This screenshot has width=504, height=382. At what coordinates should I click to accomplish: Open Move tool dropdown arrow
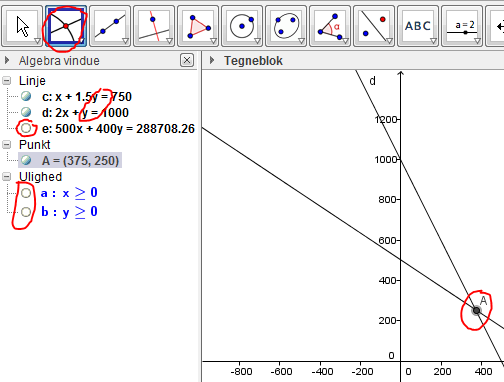(x=37, y=41)
